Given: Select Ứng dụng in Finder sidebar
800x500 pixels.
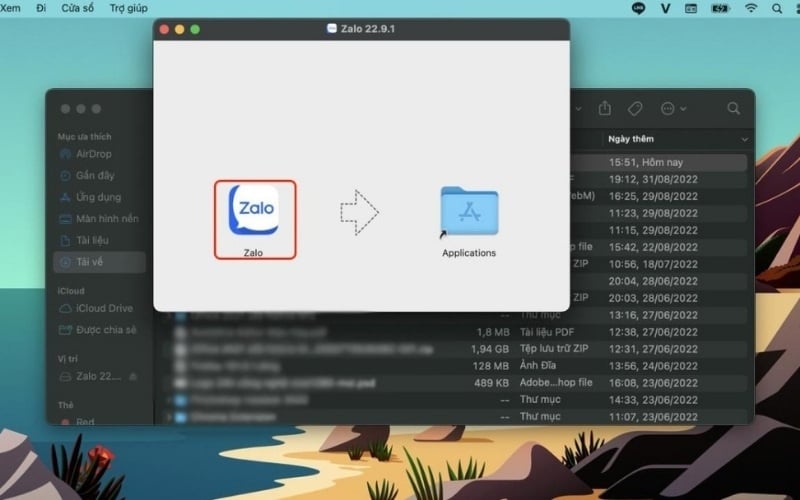Looking at the screenshot, I should [100, 197].
